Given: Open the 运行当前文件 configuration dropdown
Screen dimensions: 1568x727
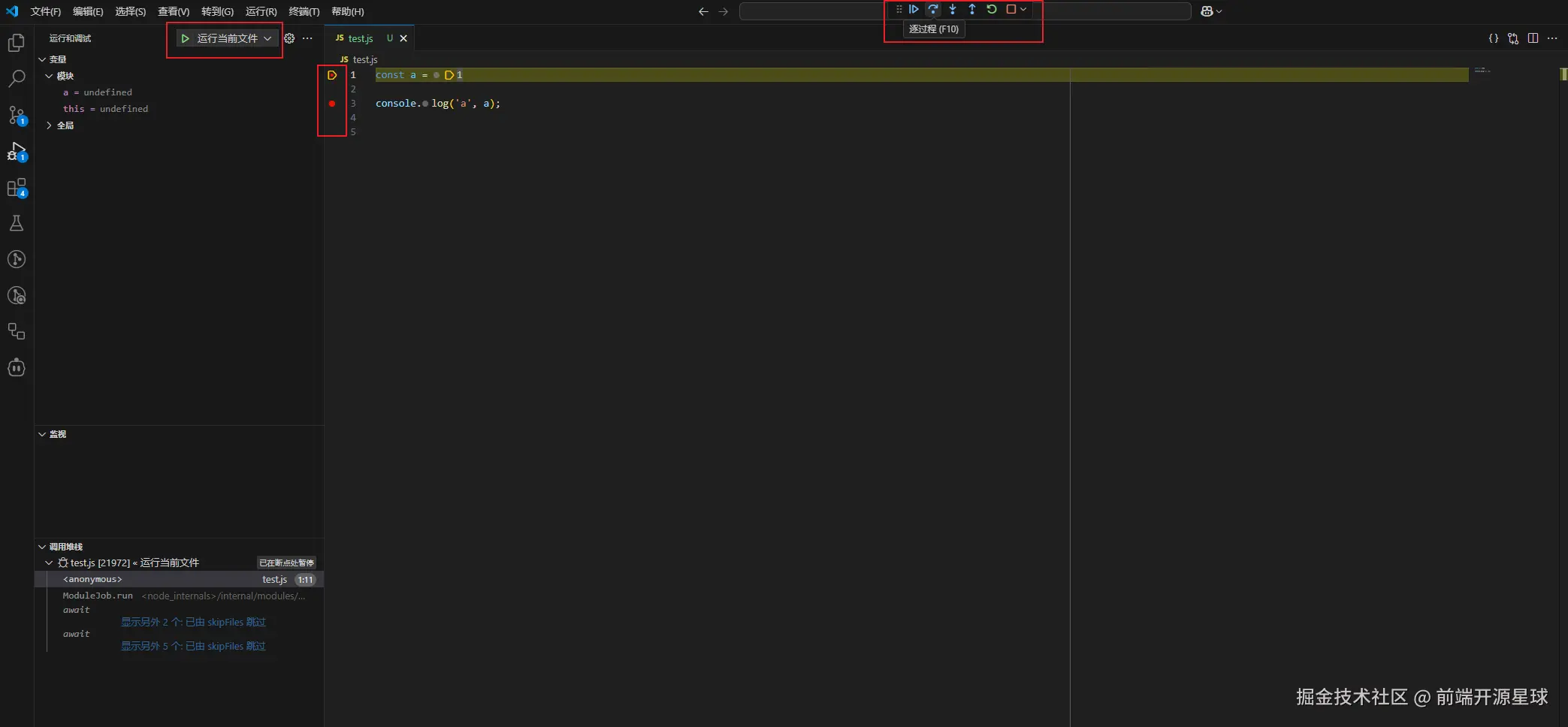Looking at the screenshot, I should click(267, 38).
